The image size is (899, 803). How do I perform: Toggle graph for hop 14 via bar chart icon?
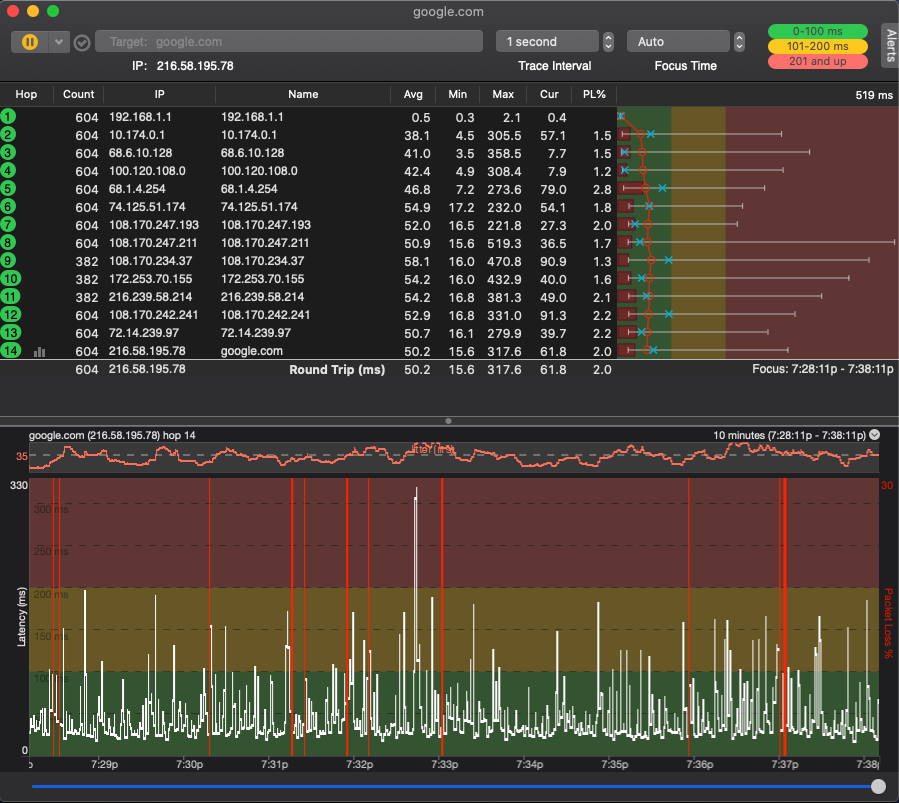[x=40, y=351]
